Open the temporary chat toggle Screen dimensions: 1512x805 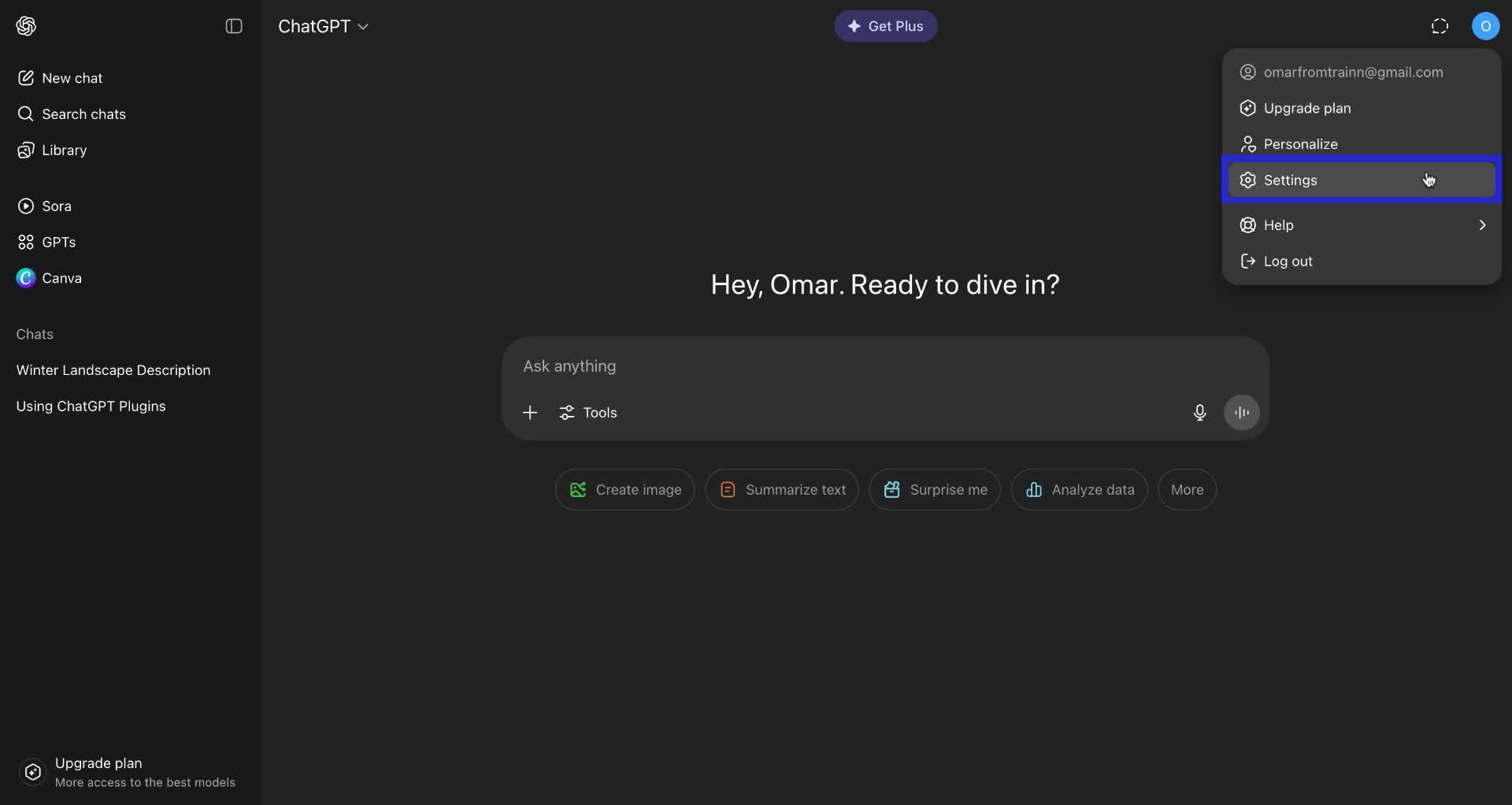(1440, 26)
